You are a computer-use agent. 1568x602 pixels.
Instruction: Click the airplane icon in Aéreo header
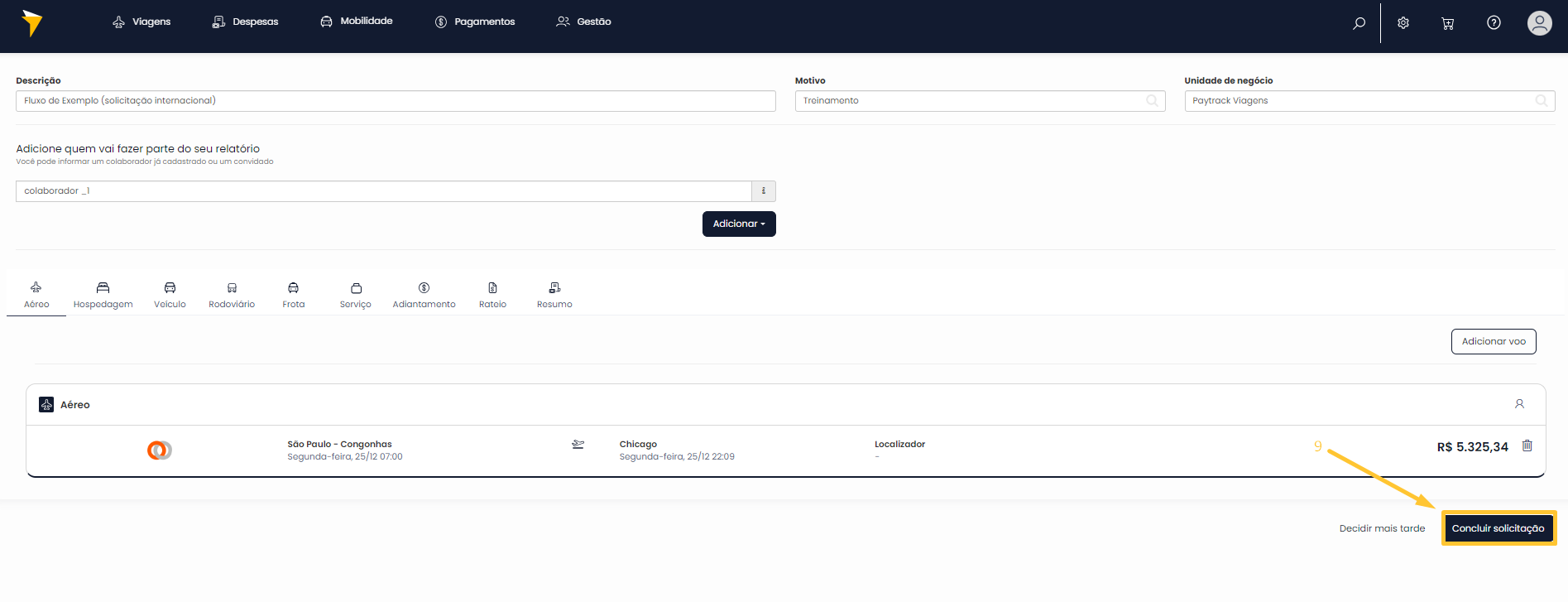tap(46, 405)
